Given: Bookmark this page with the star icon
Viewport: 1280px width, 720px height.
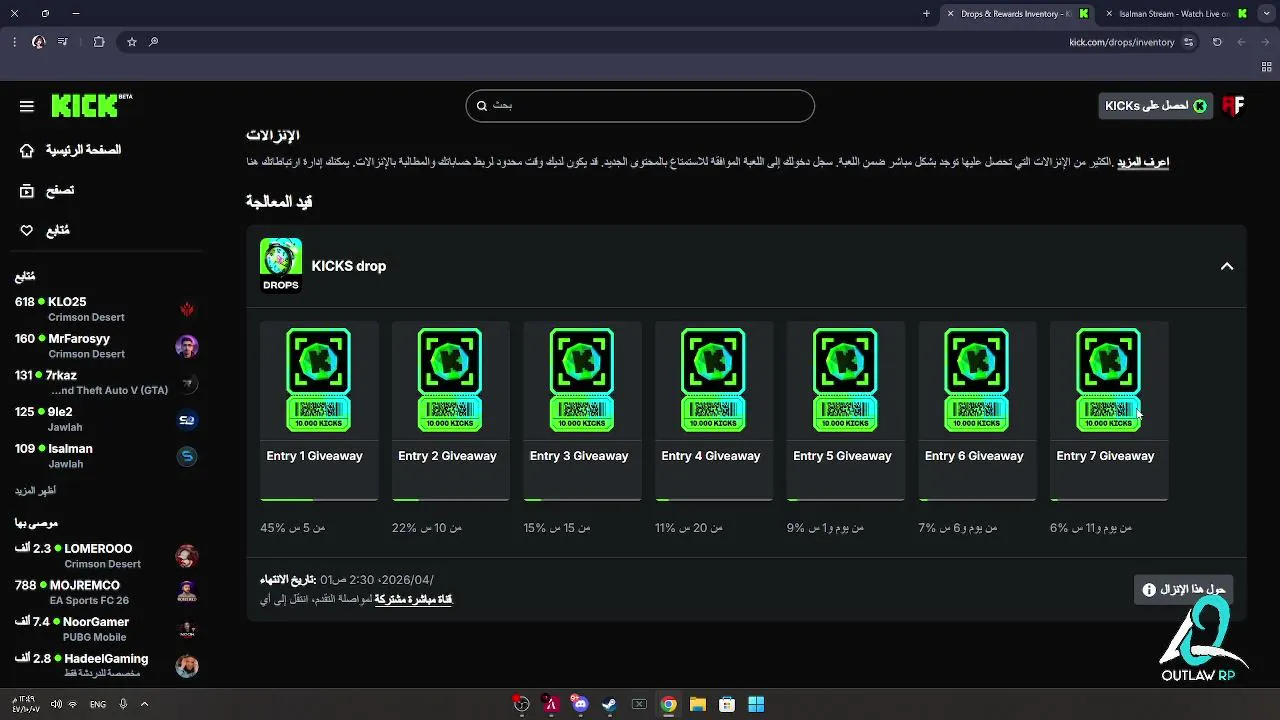Looking at the screenshot, I should tap(131, 42).
